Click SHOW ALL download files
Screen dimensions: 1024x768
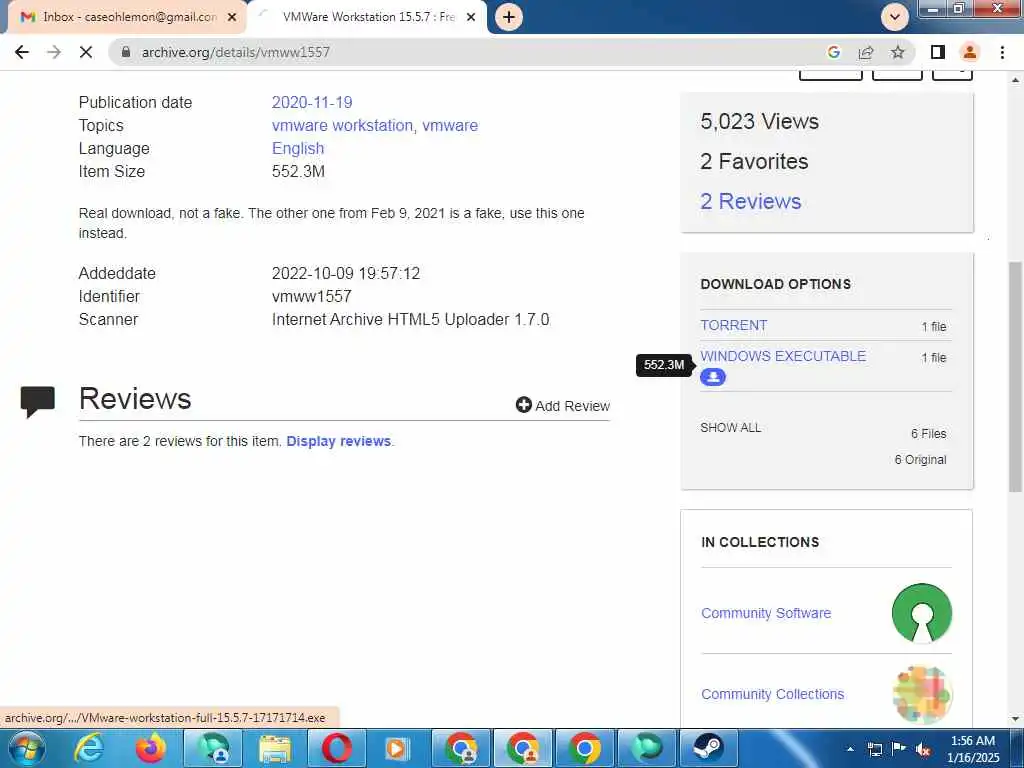(730, 428)
